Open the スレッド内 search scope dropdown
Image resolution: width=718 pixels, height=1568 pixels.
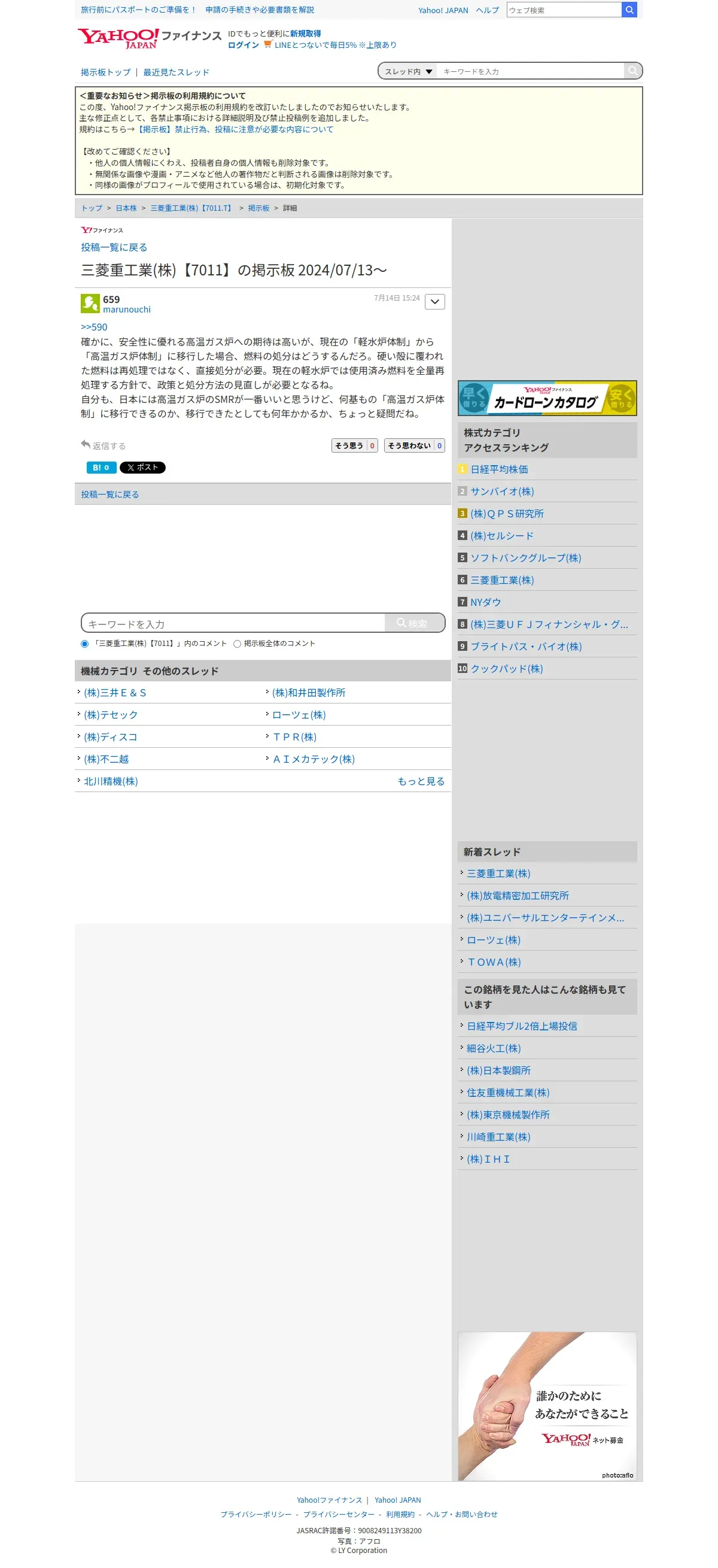(407, 71)
